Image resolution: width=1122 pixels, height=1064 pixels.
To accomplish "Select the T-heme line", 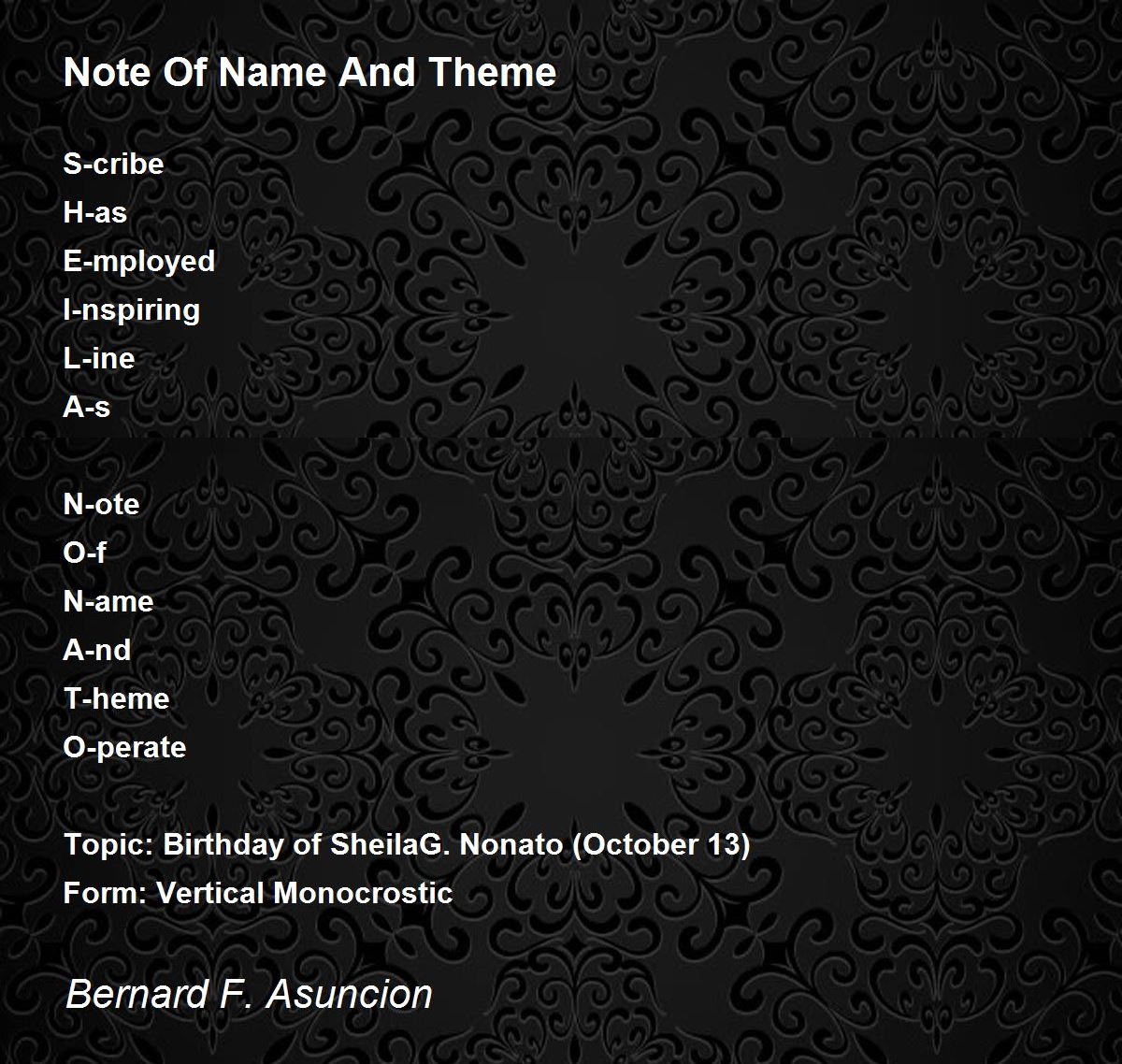I will click(117, 698).
